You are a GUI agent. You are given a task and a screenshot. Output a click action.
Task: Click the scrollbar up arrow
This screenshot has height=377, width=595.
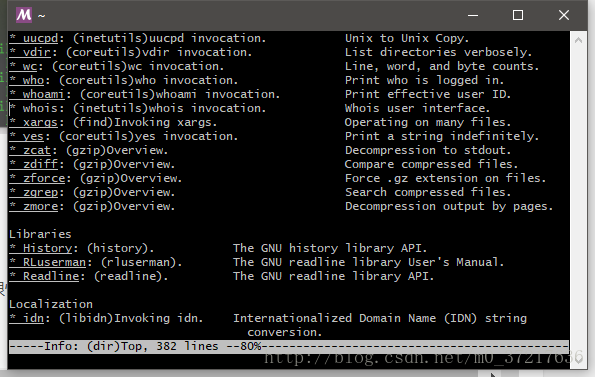point(578,40)
